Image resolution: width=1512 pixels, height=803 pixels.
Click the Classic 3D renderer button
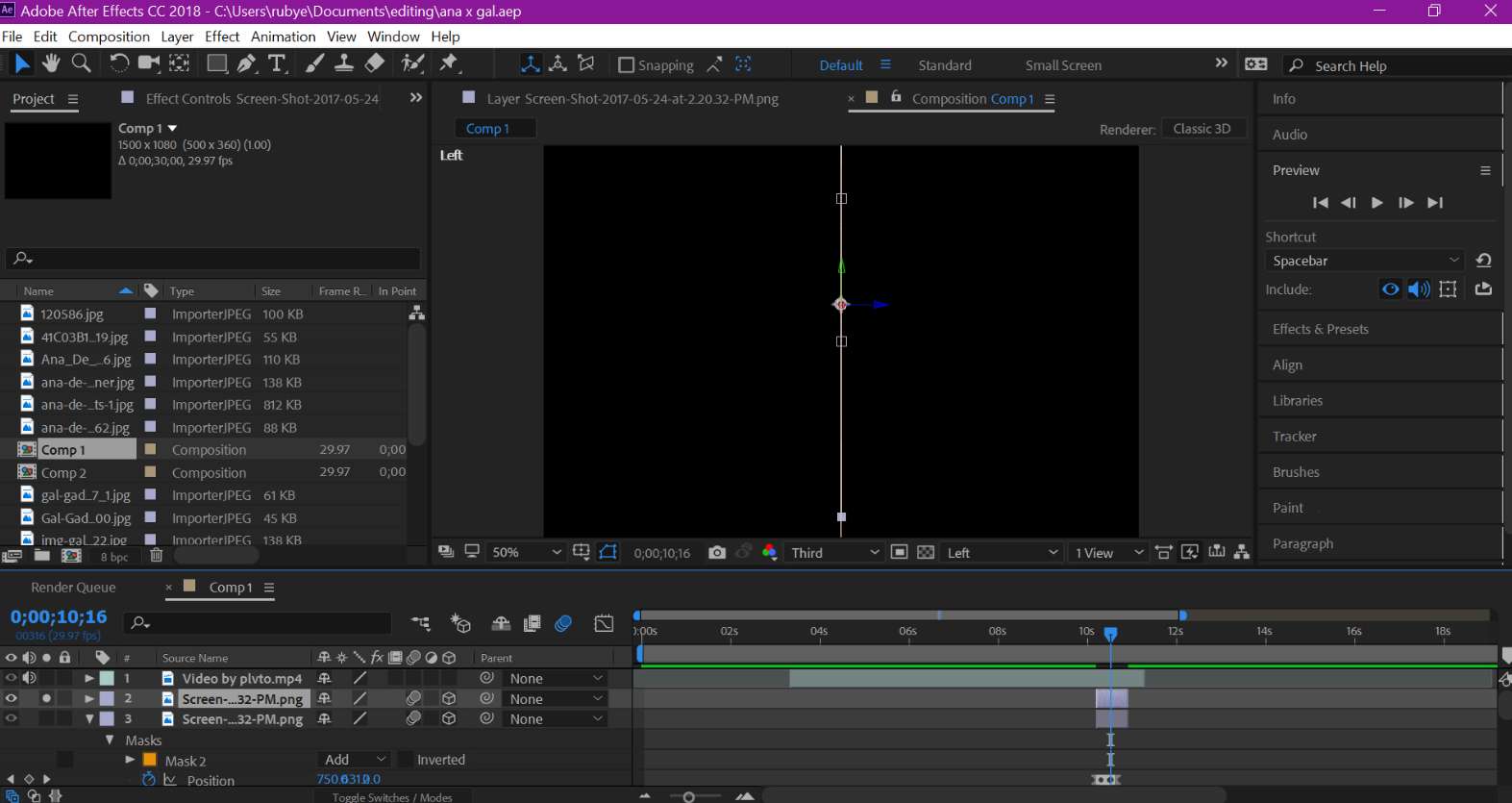click(1202, 129)
